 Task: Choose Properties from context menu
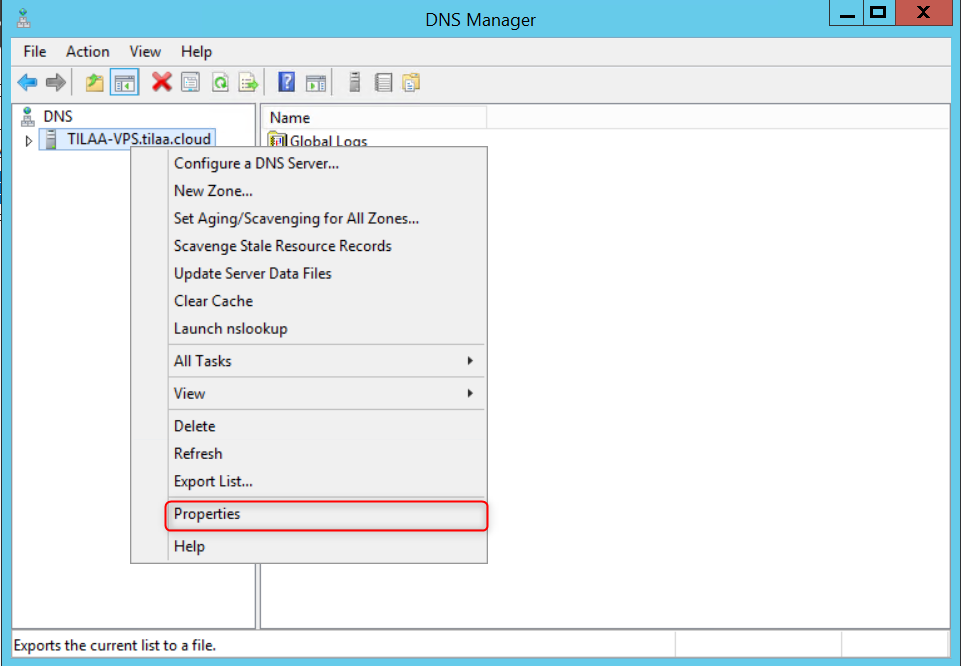point(327,515)
